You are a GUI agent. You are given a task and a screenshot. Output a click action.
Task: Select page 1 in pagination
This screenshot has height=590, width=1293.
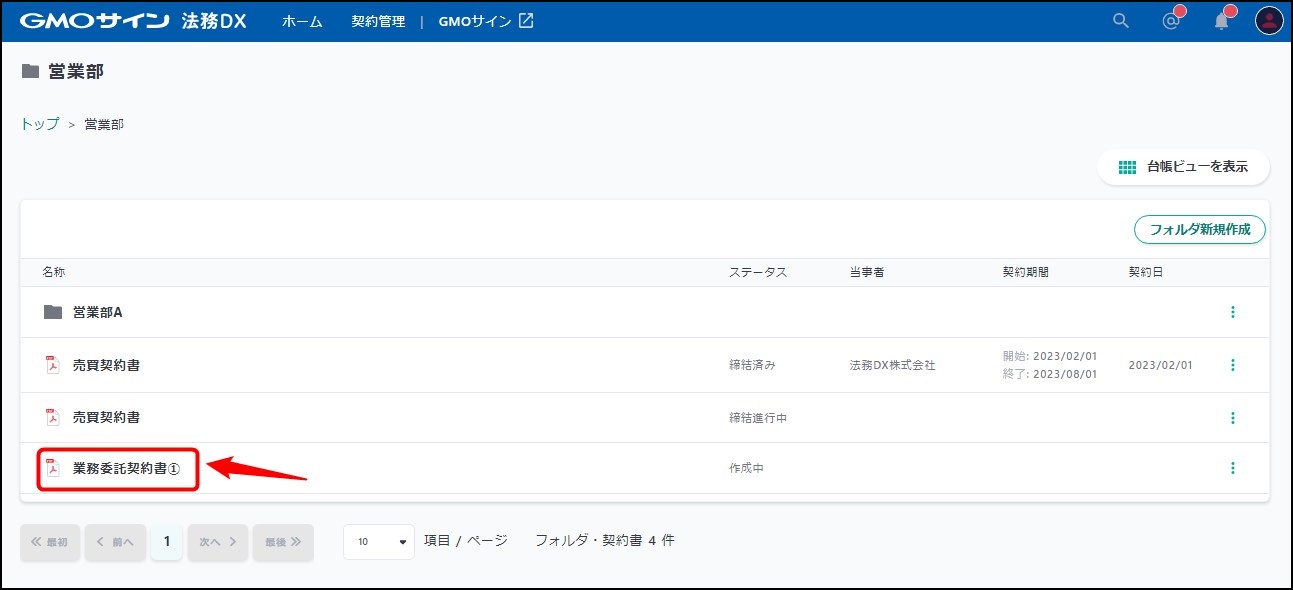point(167,541)
